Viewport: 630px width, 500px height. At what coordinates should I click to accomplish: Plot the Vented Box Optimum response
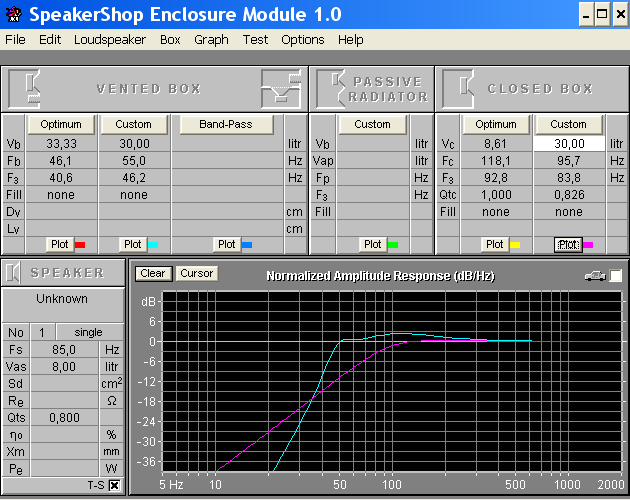click(59, 244)
